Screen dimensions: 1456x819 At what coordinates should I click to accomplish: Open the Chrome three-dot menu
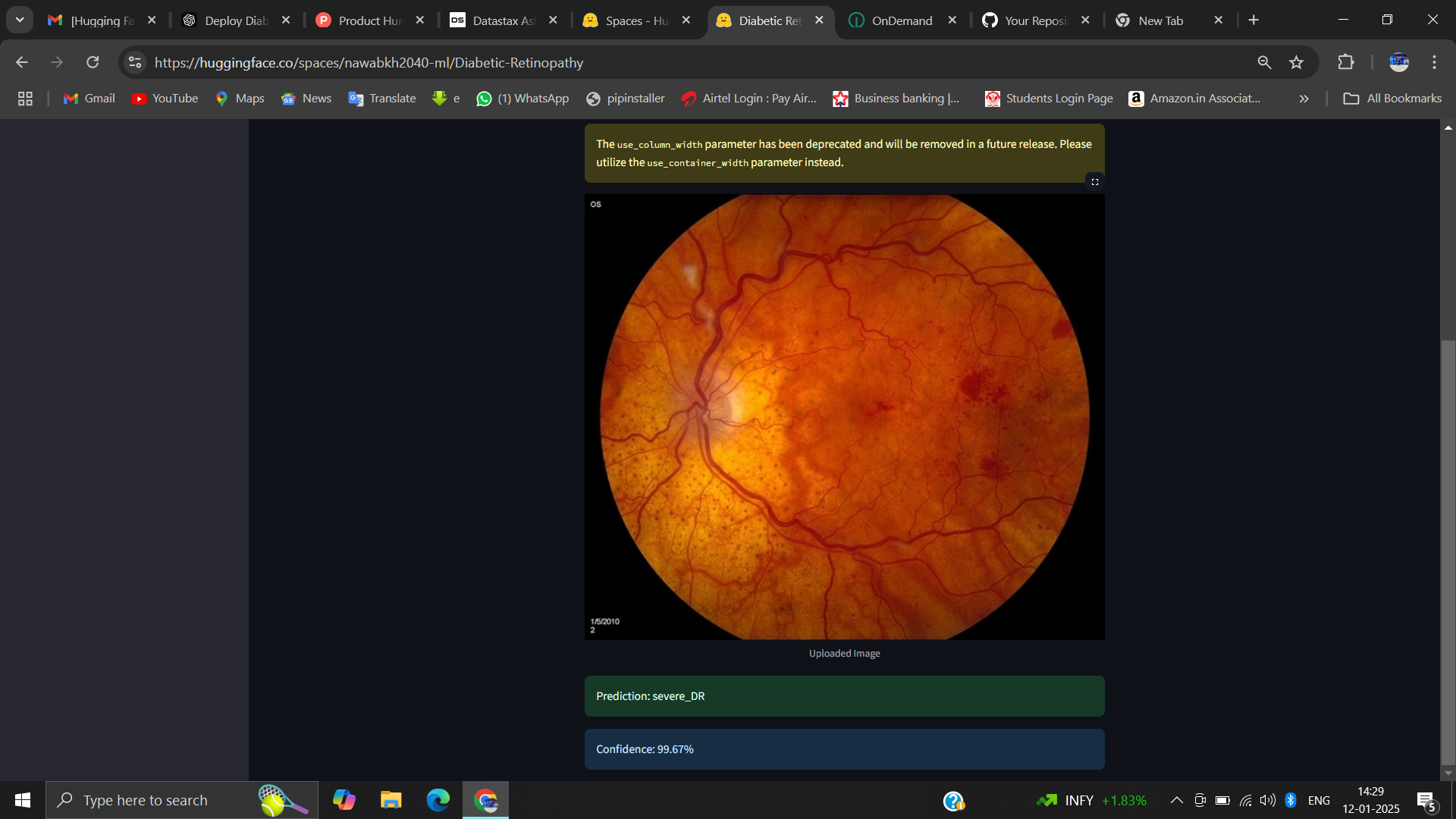pos(1434,62)
